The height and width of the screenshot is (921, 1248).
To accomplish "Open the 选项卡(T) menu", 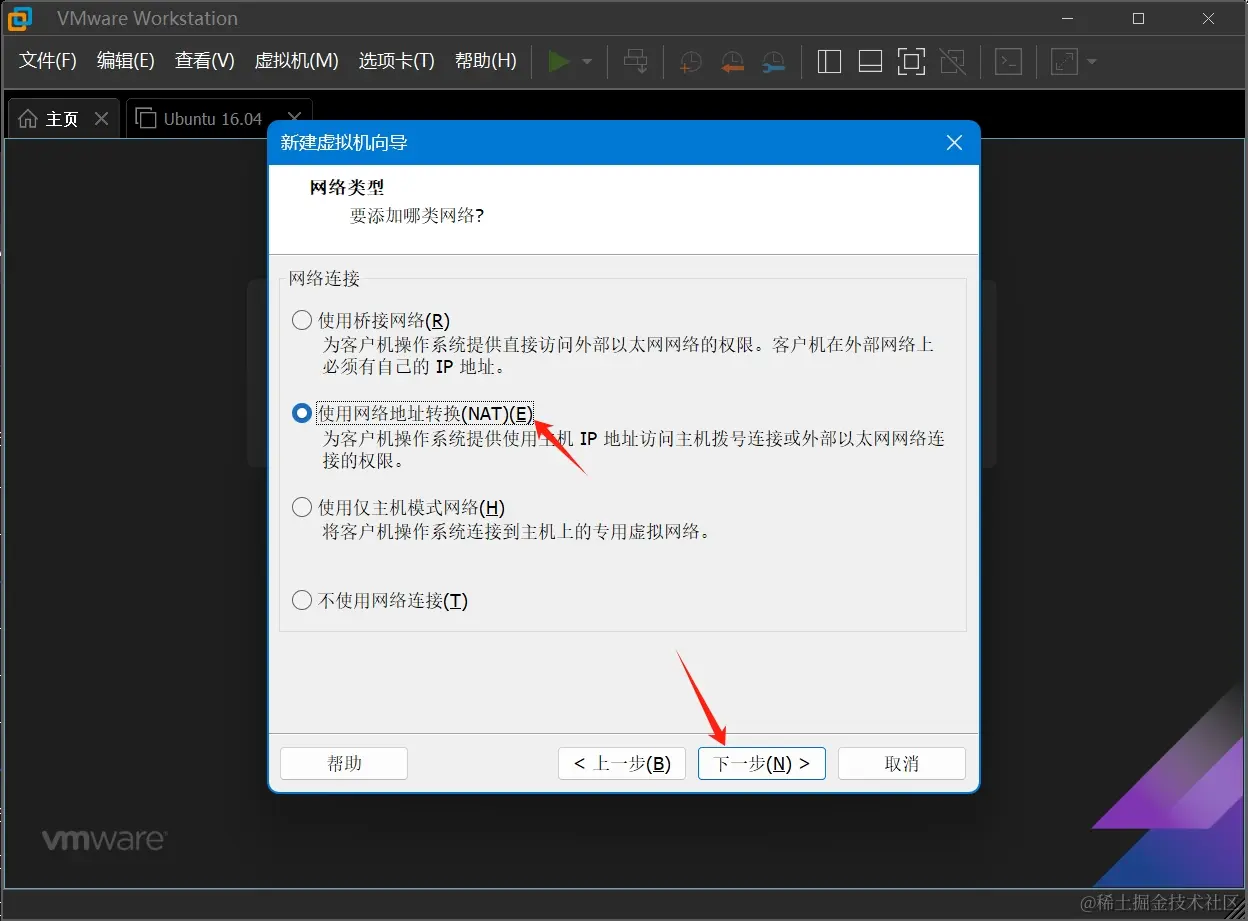I will [397, 61].
